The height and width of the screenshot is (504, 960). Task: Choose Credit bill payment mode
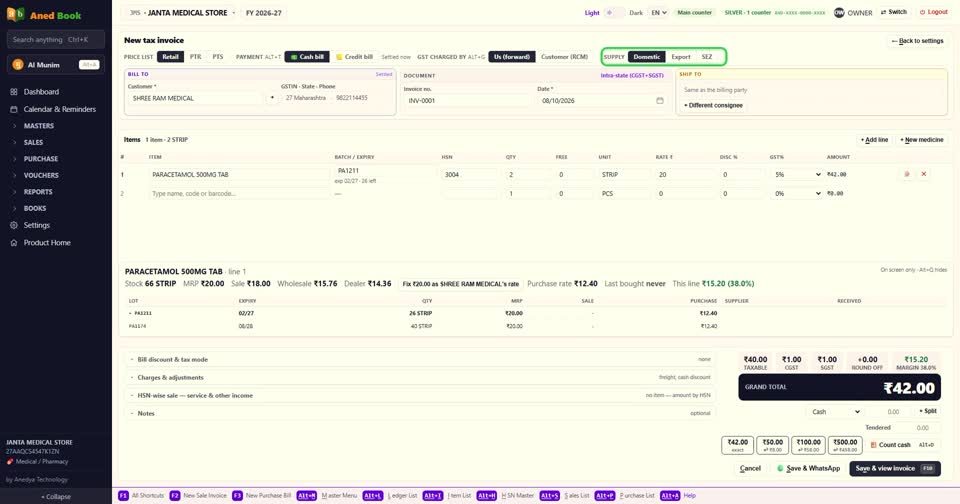pos(354,57)
